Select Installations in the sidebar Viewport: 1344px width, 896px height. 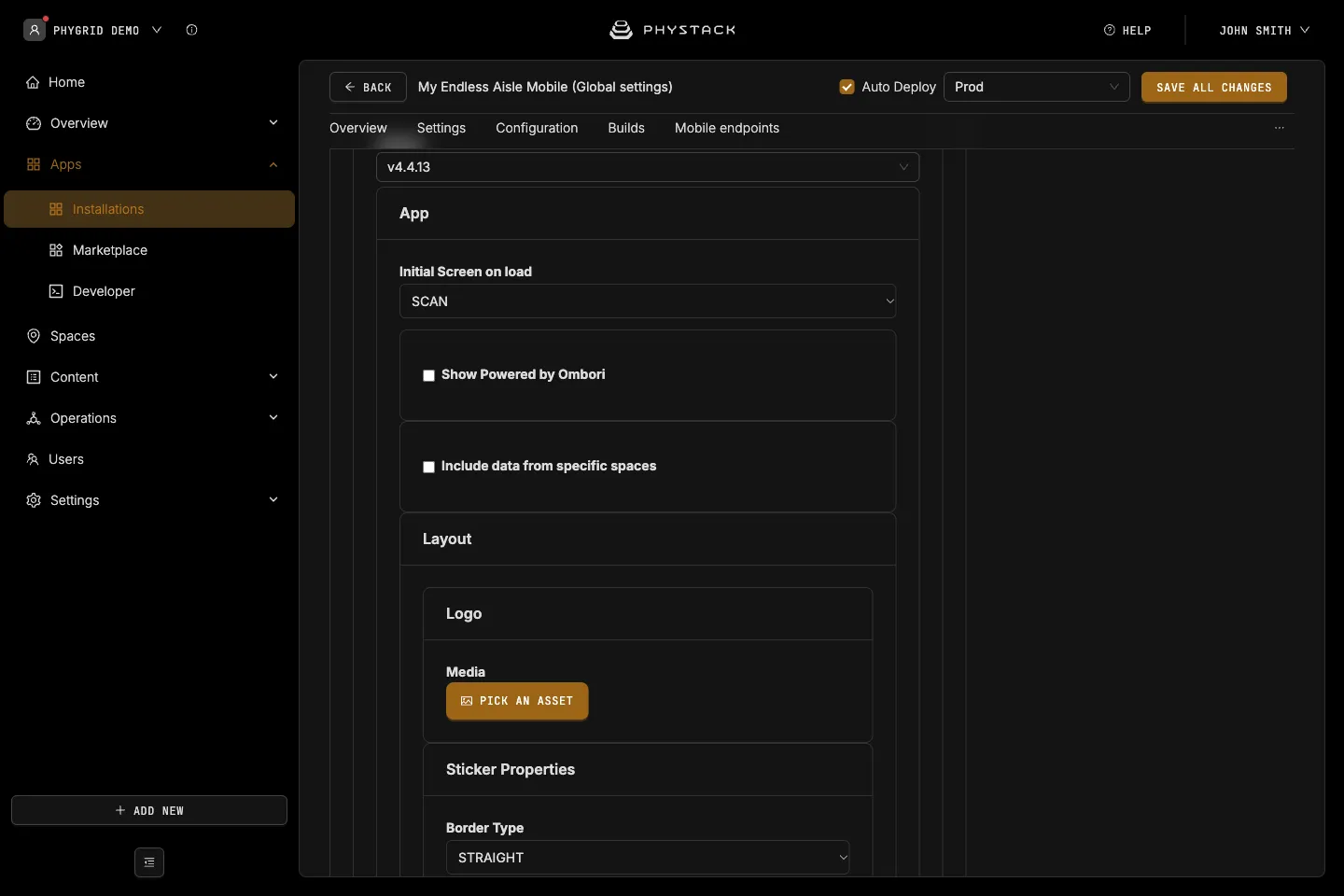point(149,209)
